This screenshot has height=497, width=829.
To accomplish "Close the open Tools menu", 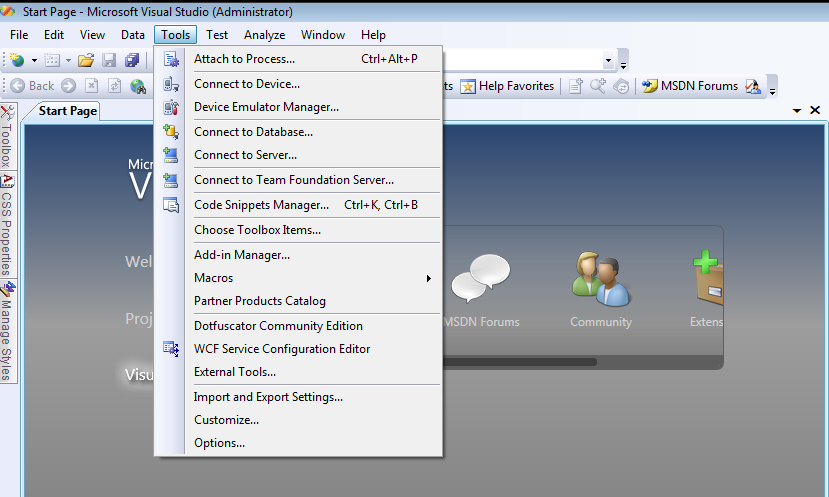I will (176, 35).
